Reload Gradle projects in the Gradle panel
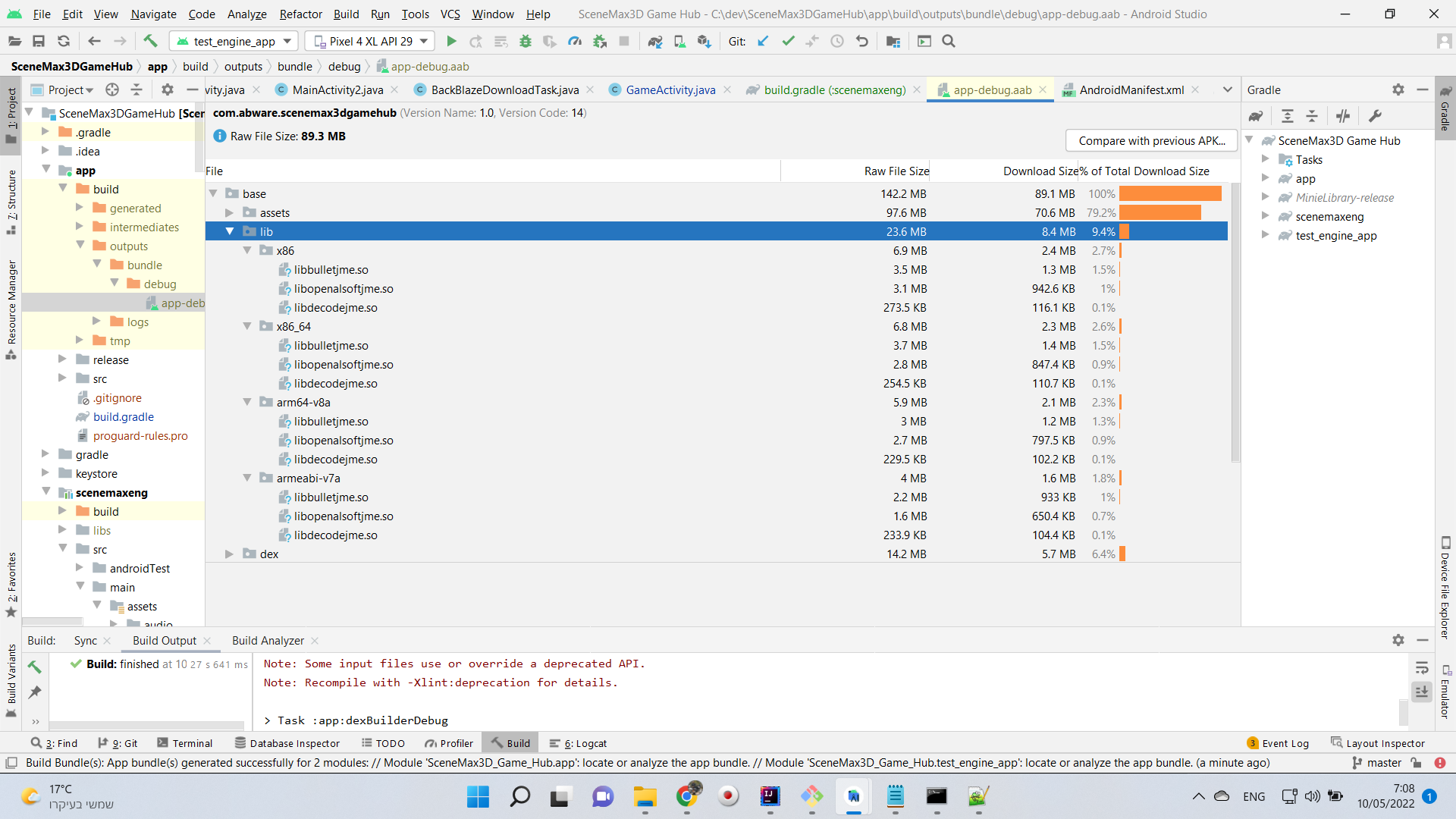The image size is (1456, 819). click(1256, 116)
